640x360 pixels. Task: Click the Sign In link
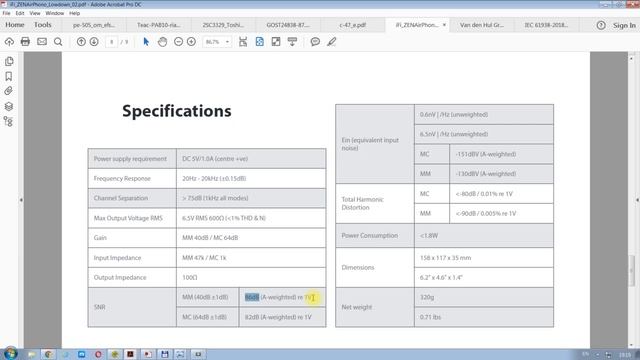coord(624,25)
